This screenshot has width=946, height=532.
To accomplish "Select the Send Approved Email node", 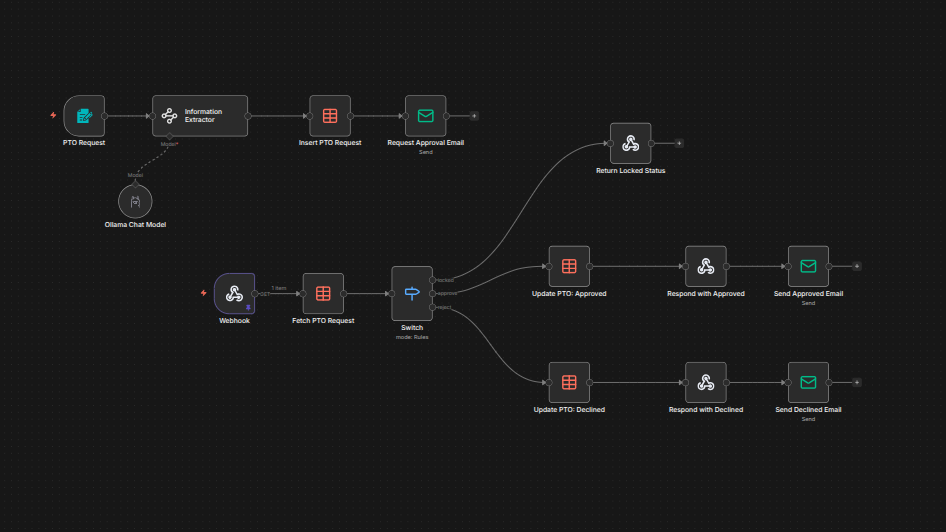I will (808, 266).
